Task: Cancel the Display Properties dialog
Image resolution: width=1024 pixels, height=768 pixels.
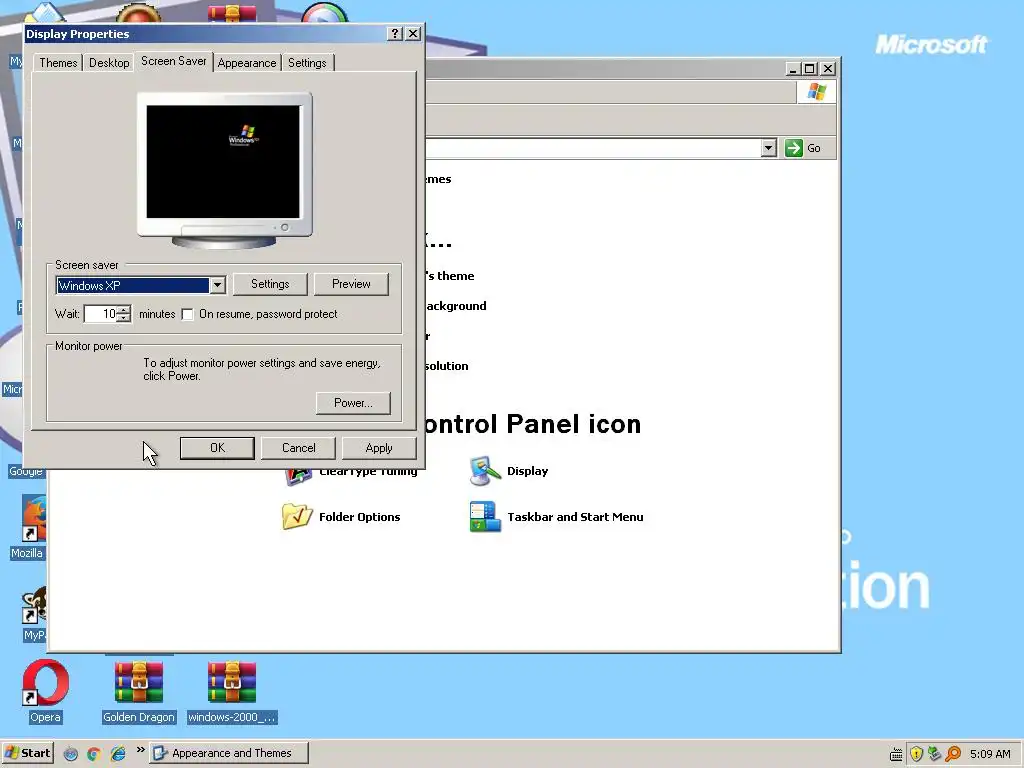Action: pos(298,448)
